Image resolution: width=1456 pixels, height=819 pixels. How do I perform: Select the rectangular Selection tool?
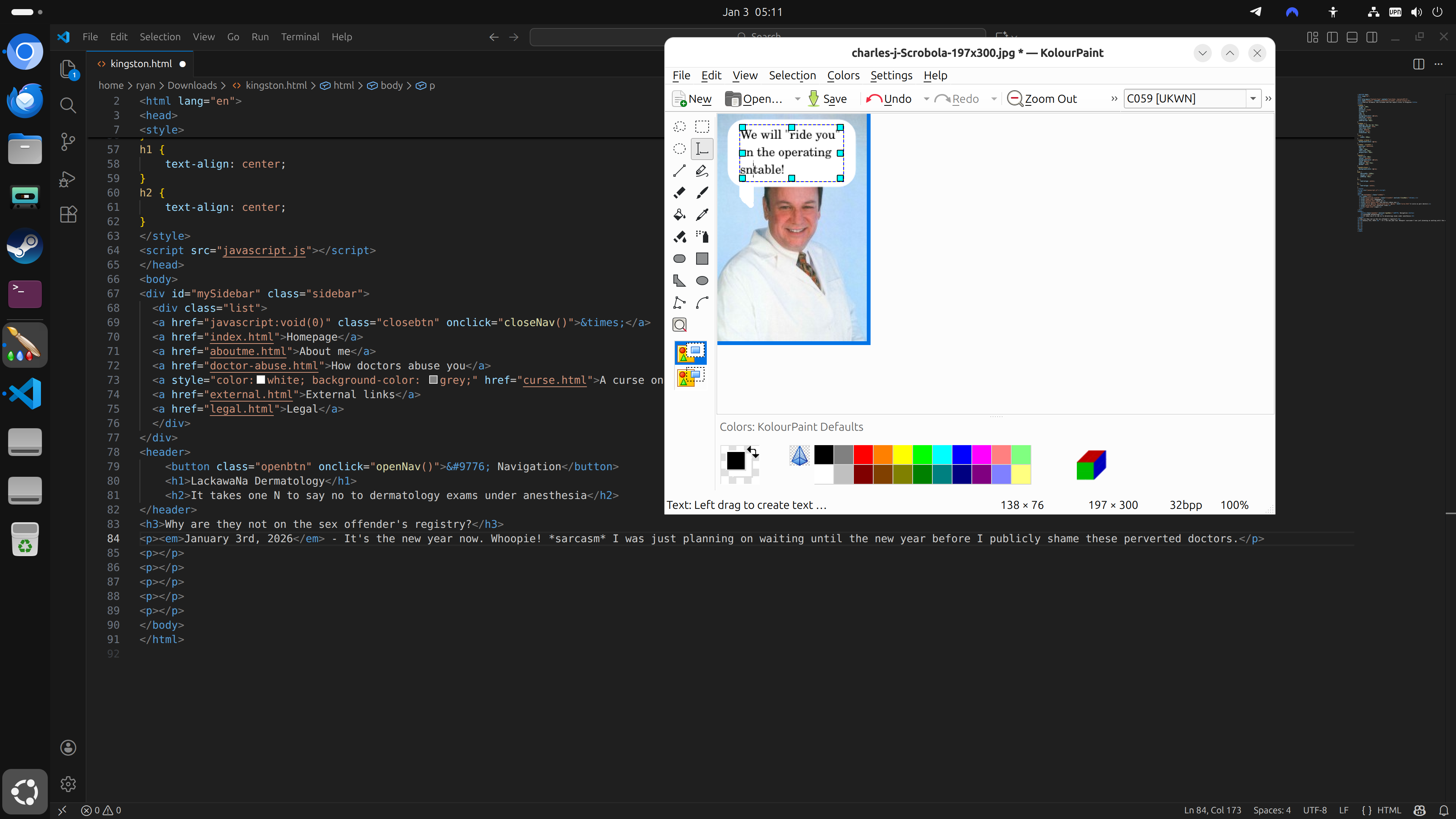coord(701,127)
